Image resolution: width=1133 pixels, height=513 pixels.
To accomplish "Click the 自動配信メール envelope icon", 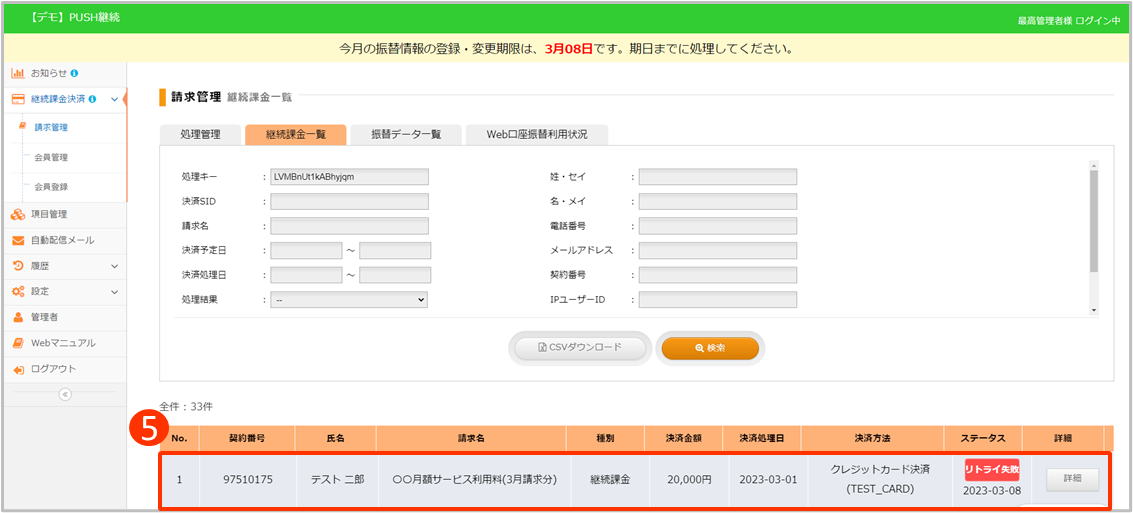I will (x=18, y=240).
